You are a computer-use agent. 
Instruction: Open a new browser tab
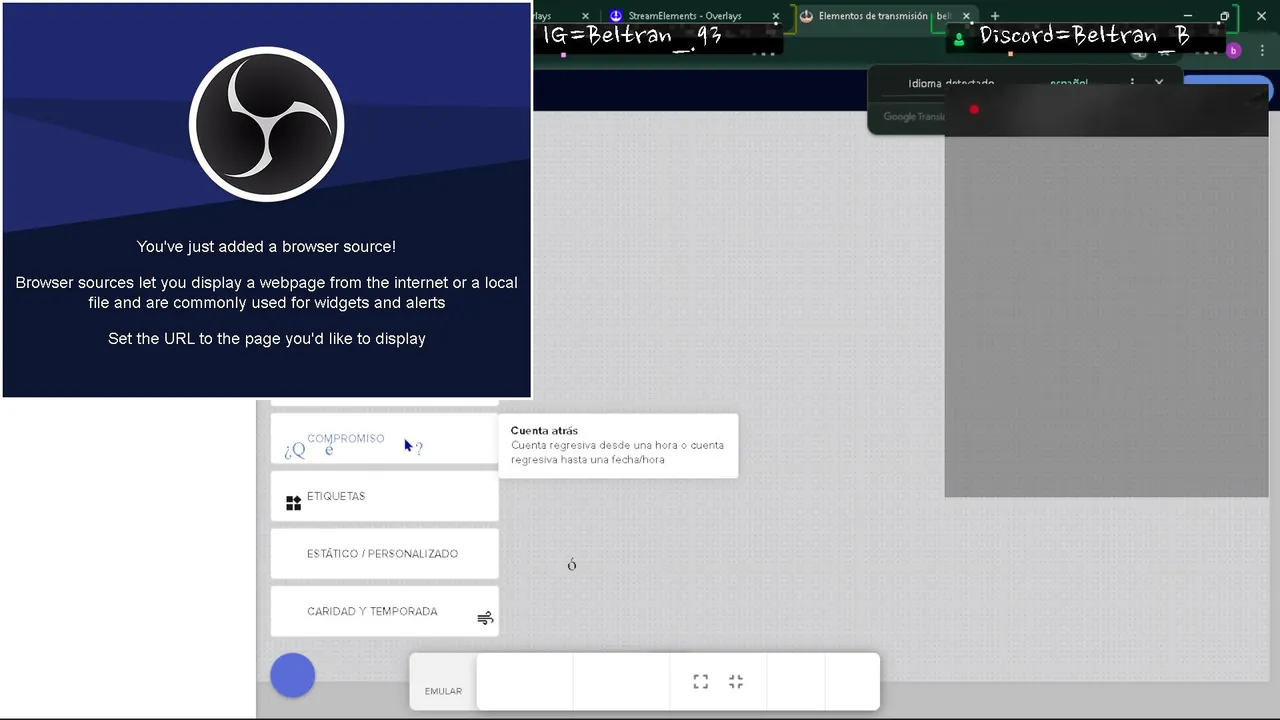click(995, 16)
